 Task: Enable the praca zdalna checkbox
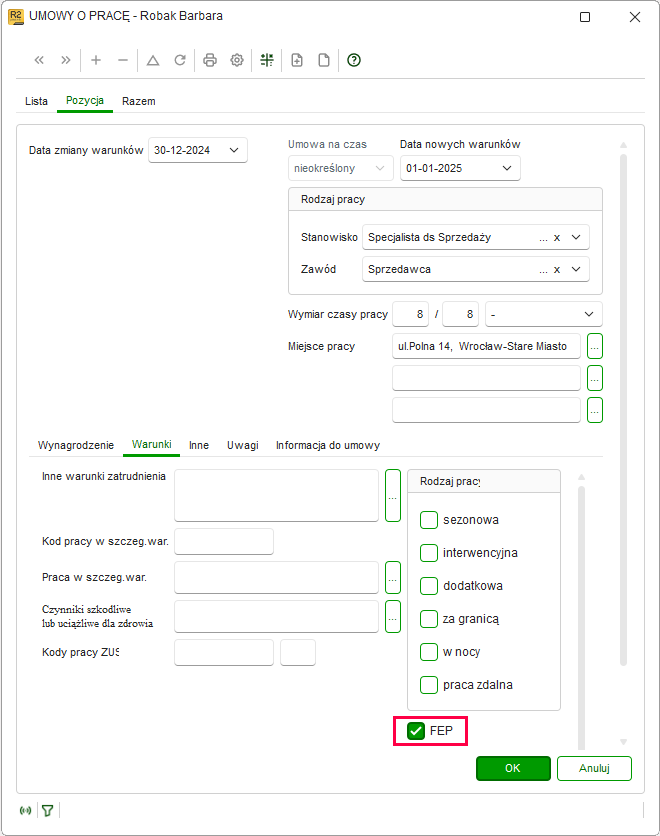(x=429, y=685)
